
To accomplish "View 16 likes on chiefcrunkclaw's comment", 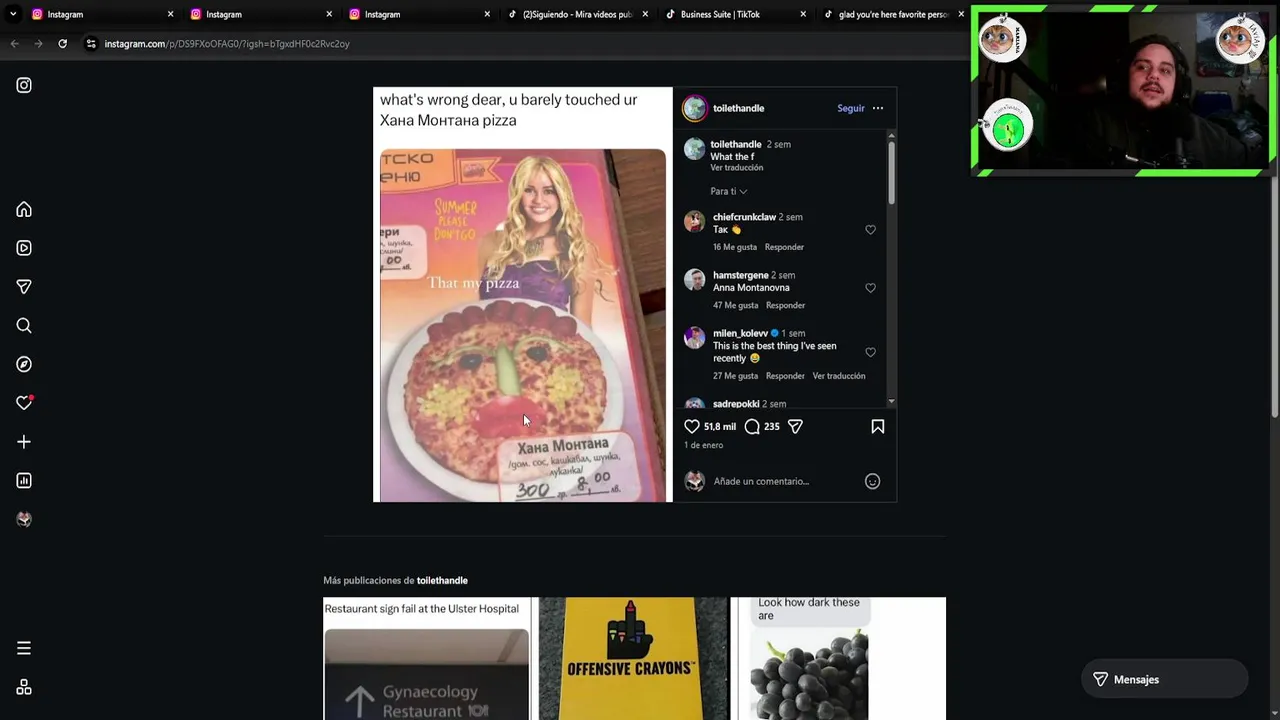I will pyautogui.click(x=735, y=247).
